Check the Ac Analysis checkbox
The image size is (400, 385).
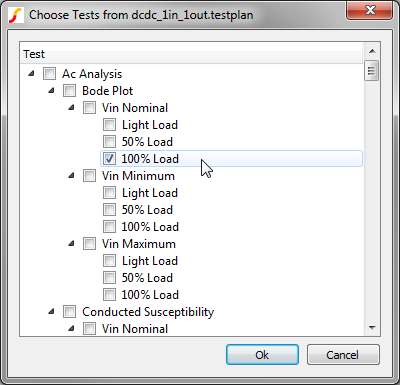click(49, 74)
